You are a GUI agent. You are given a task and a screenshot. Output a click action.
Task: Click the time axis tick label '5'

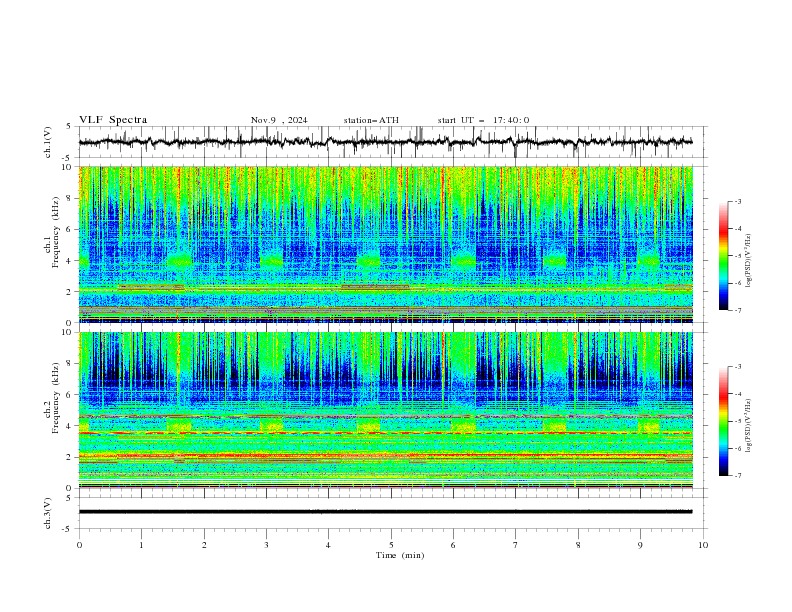pos(391,545)
